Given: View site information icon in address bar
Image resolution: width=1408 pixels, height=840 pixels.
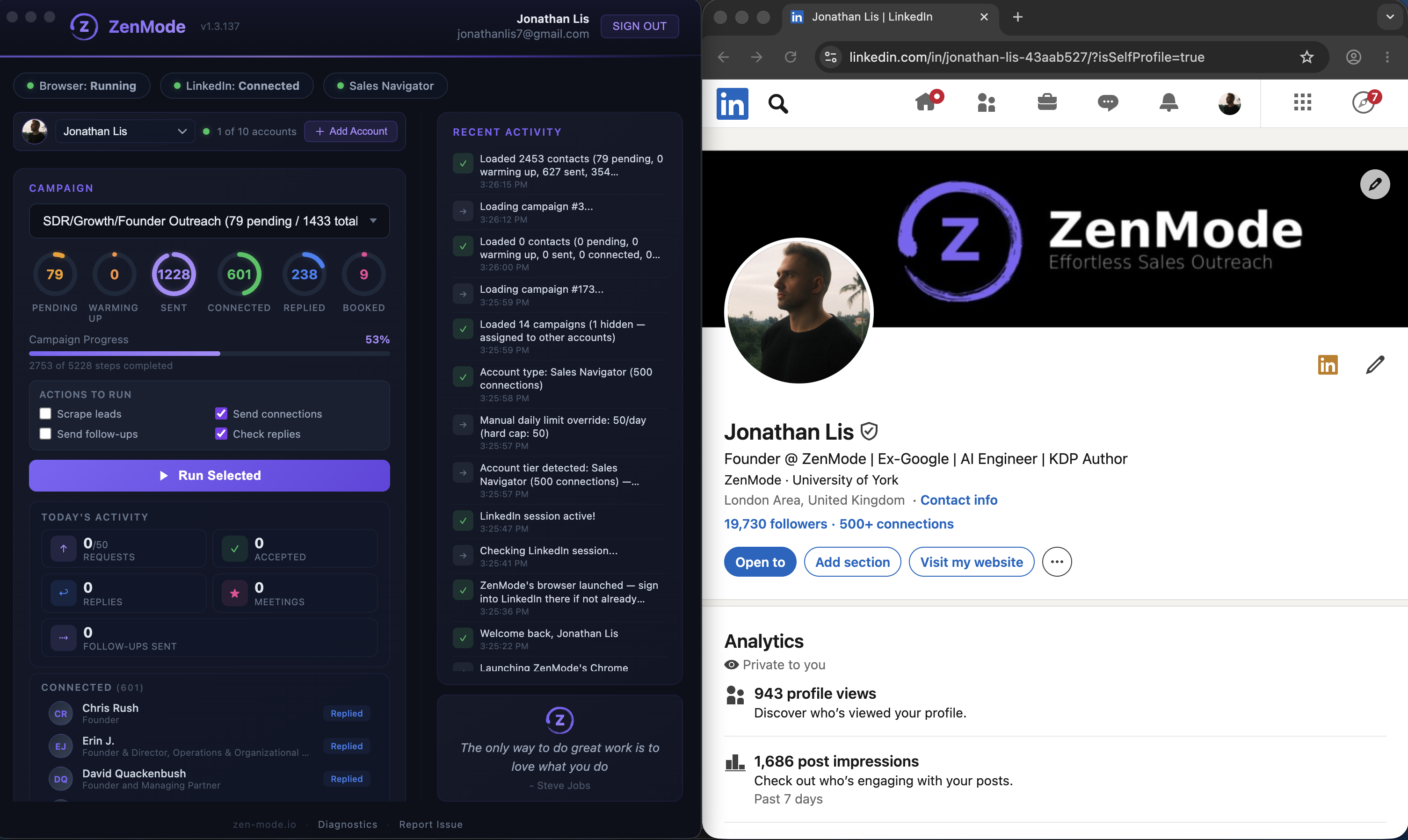Looking at the screenshot, I should point(831,57).
